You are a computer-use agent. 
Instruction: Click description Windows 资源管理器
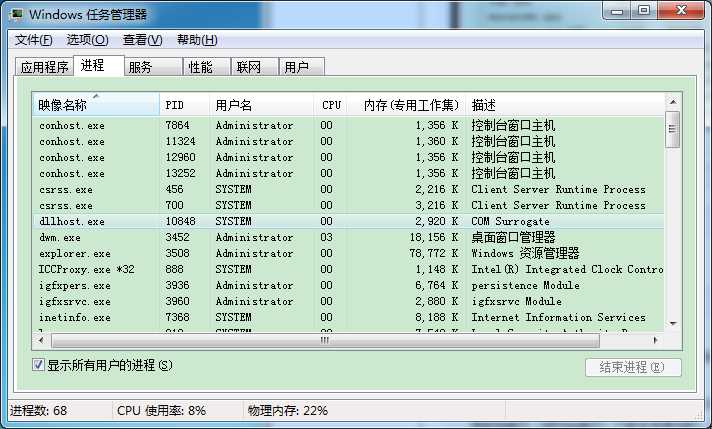tap(525, 253)
